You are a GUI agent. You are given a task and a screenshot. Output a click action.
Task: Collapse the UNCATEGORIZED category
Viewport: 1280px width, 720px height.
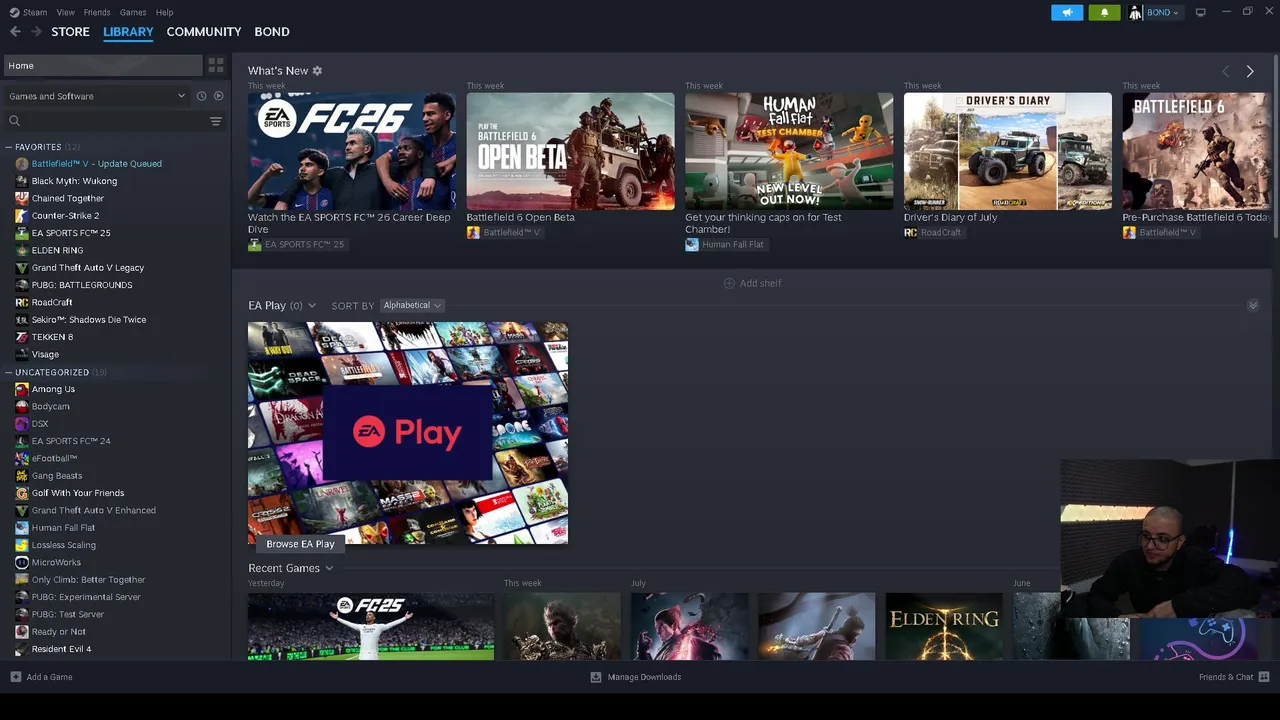[9, 372]
